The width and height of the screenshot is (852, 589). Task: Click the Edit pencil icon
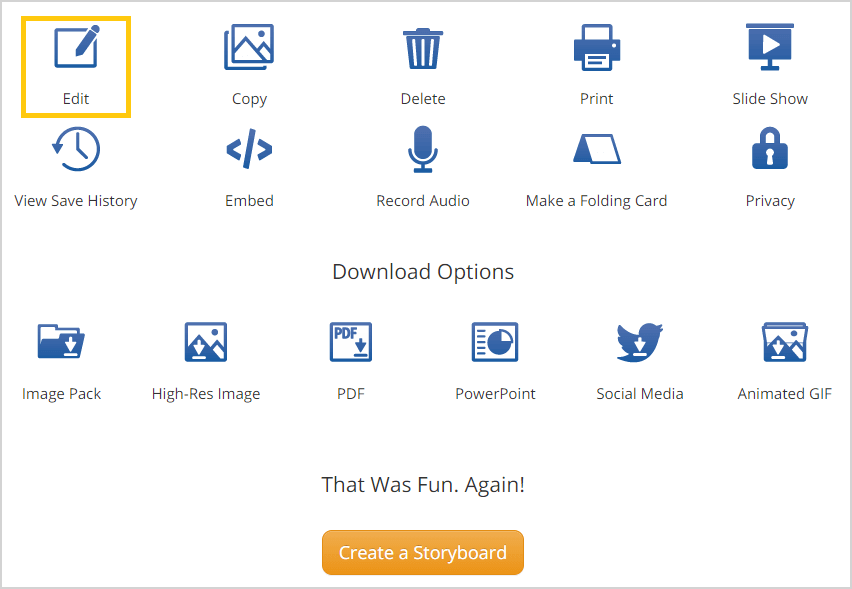[x=77, y=47]
